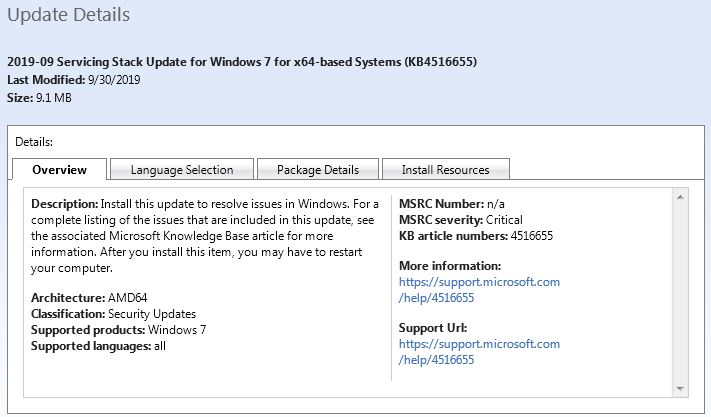Click the Update Details heading
Image resolution: width=711 pixels, height=417 pixels.
pos(68,16)
